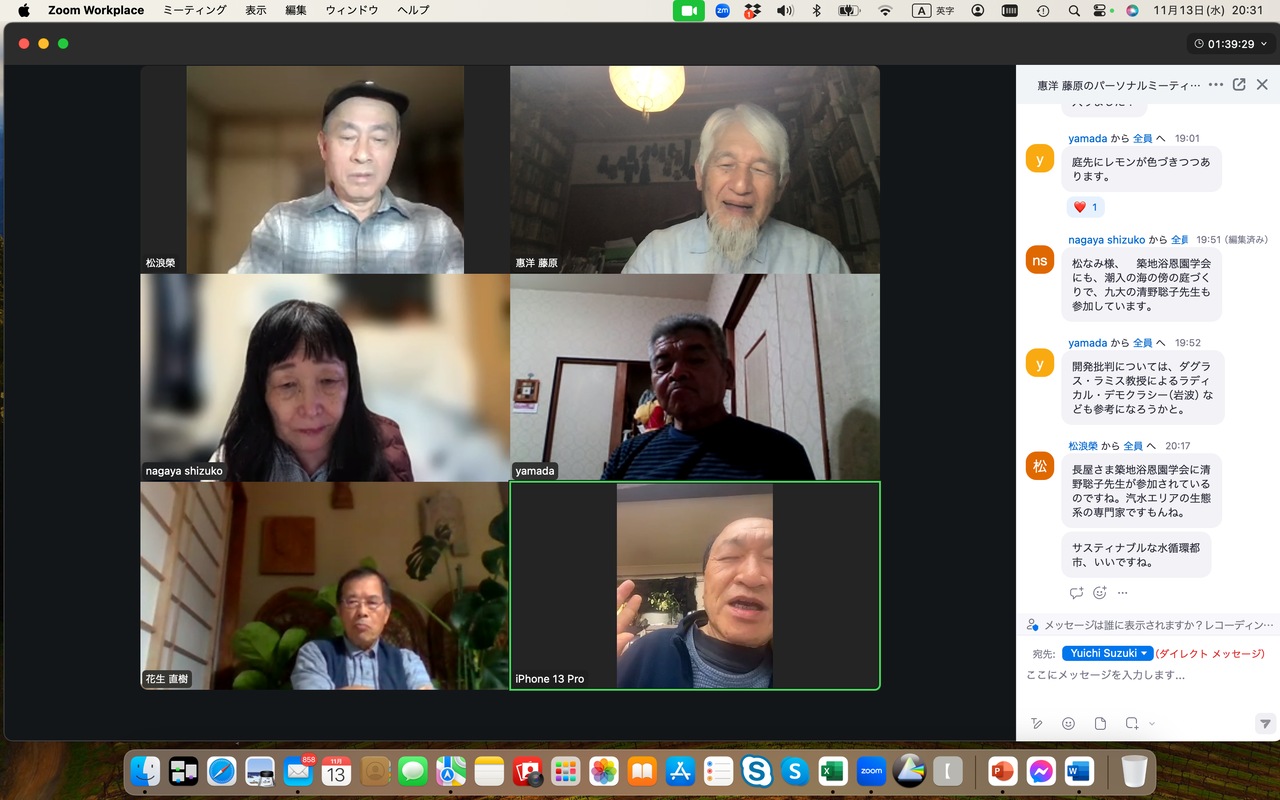
Task: Open chat panel more options ellipsis
Action: tap(1216, 85)
